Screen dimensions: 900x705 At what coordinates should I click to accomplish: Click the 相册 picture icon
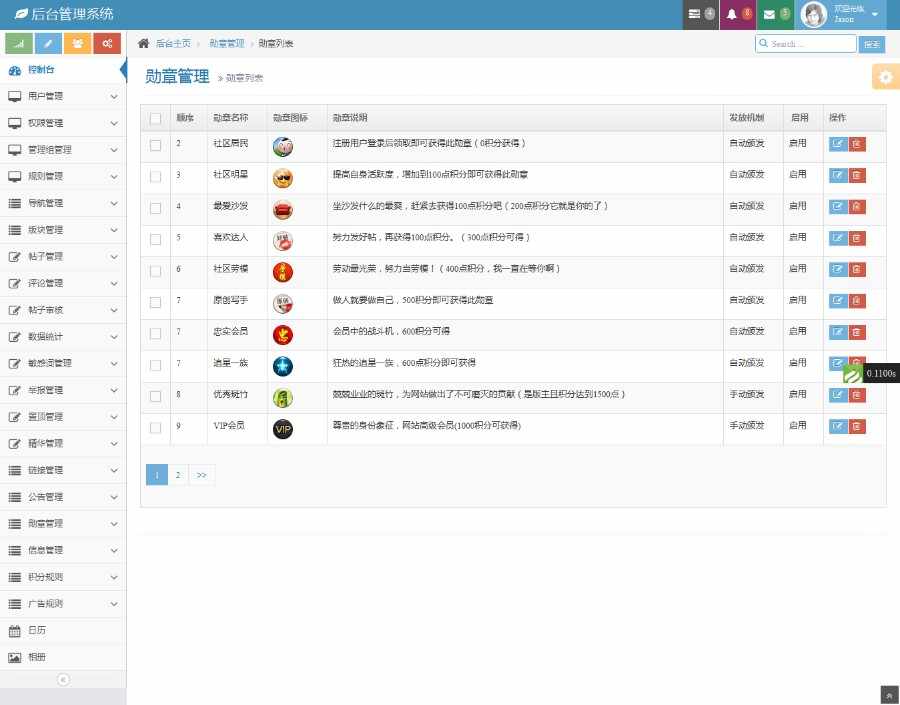pos(15,657)
